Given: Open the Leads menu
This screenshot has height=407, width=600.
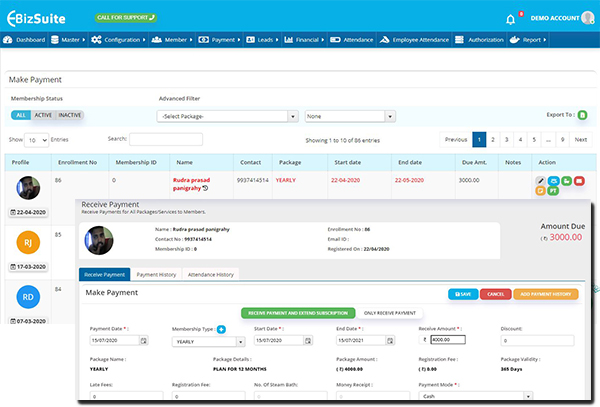Looking at the screenshot, I should click(x=262, y=40).
